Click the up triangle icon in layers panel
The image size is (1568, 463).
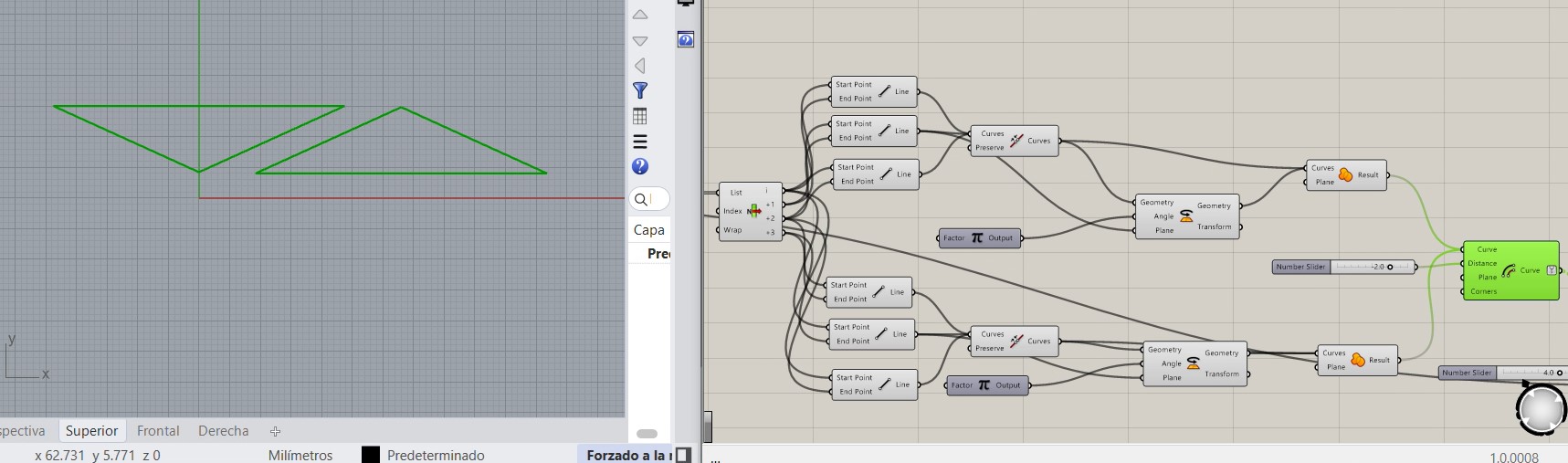pyautogui.click(x=640, y=15)
